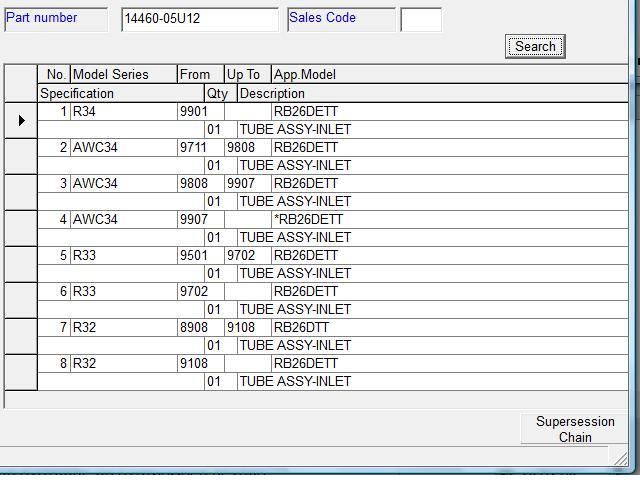The width and height of the screenshot is (640, 480).
Task: Focus the Sales Code input box
Action: click(420, 19)
